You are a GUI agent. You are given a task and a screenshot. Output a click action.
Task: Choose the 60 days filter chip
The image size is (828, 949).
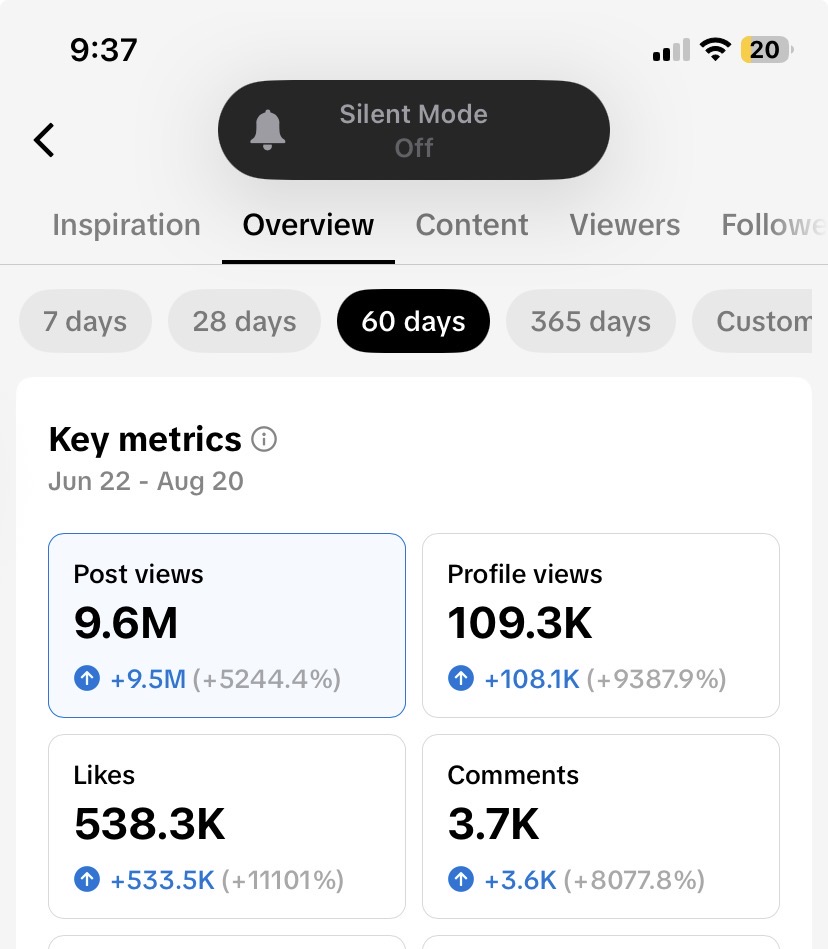click(x=413, y=321)
